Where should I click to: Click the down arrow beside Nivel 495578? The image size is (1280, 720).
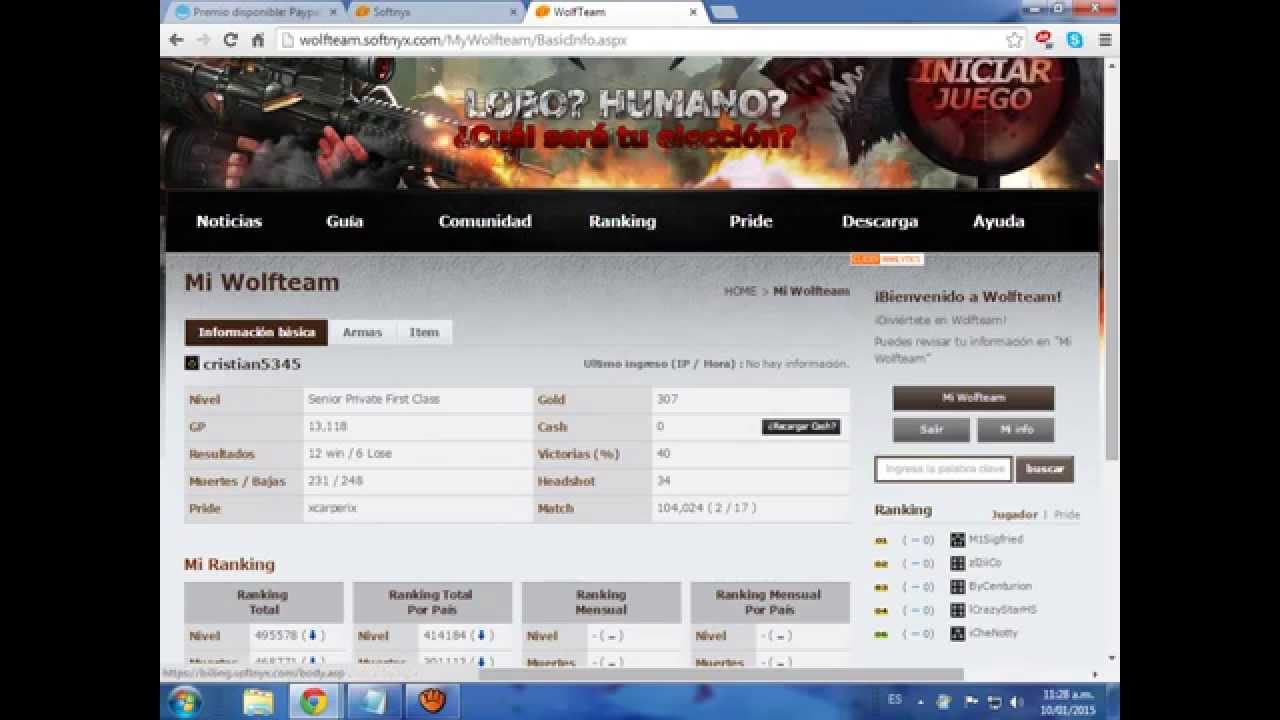pyautogui.click(x=312, y=635)
